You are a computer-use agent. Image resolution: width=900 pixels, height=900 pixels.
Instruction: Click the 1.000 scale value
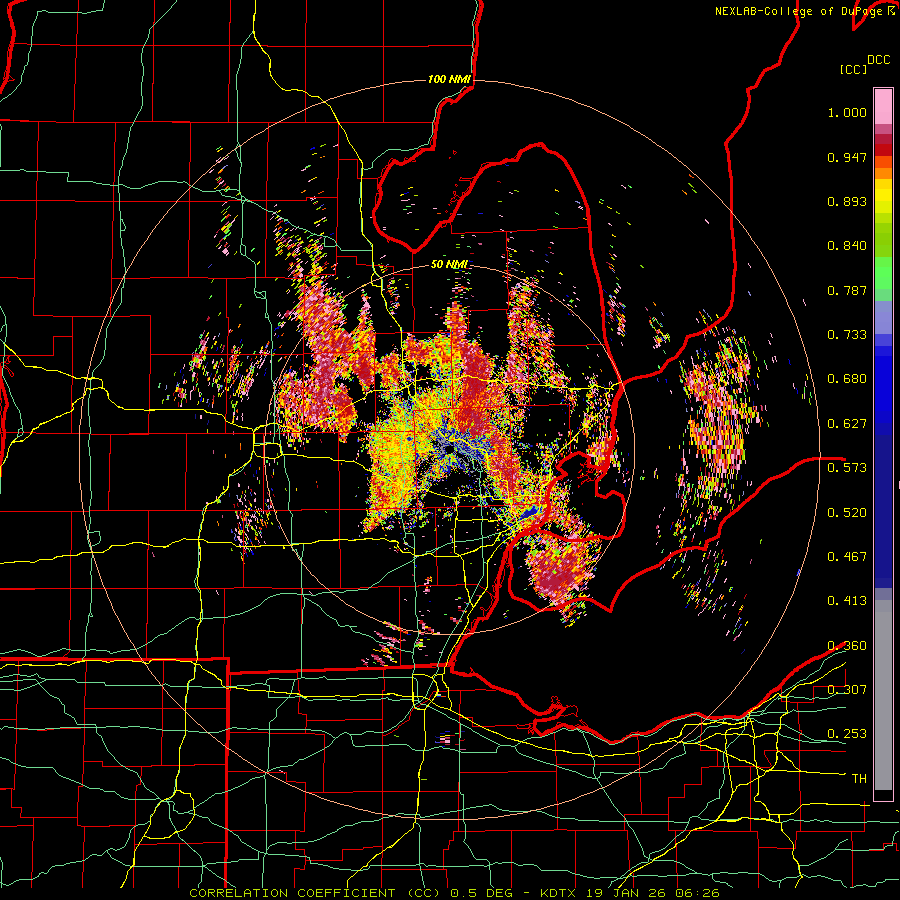(x=847, y=112)
